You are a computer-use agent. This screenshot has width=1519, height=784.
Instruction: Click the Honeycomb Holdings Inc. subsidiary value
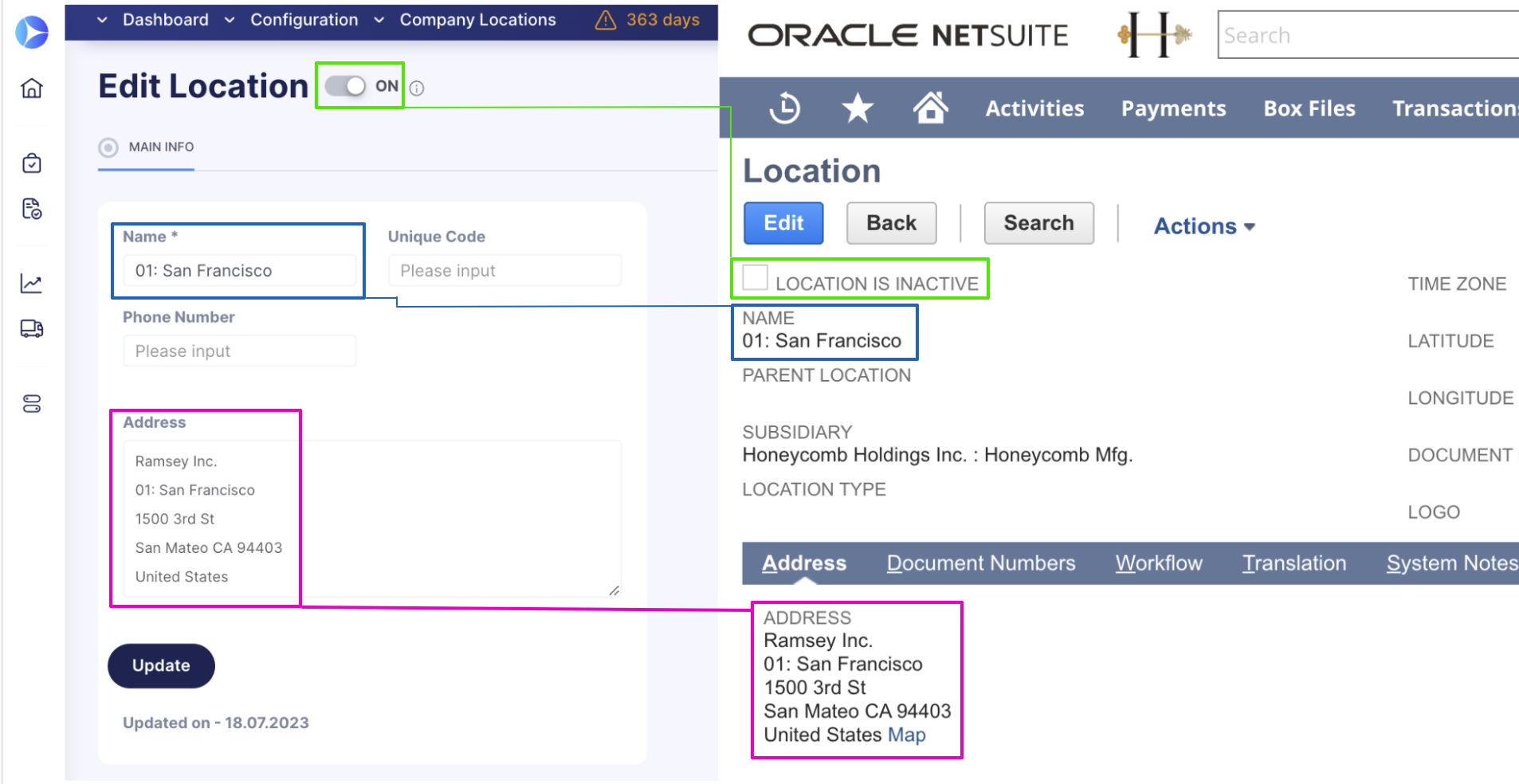(937, 455)
